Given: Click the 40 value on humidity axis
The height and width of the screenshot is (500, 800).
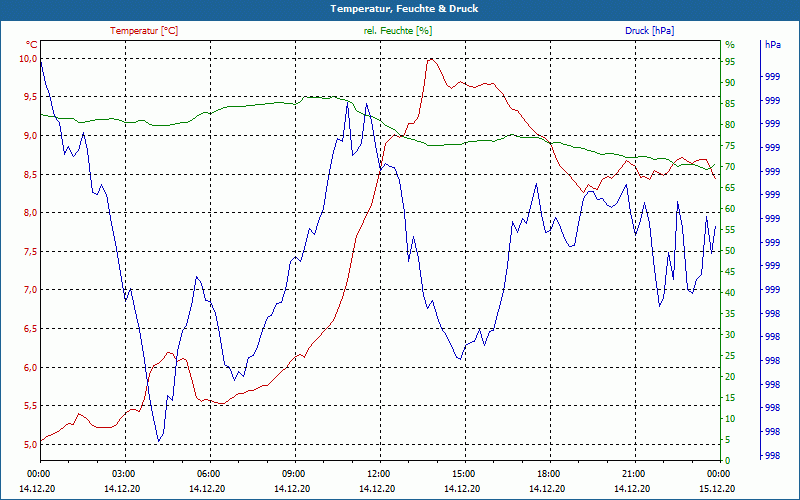Looking at the screenshot, I should point(730,292).
